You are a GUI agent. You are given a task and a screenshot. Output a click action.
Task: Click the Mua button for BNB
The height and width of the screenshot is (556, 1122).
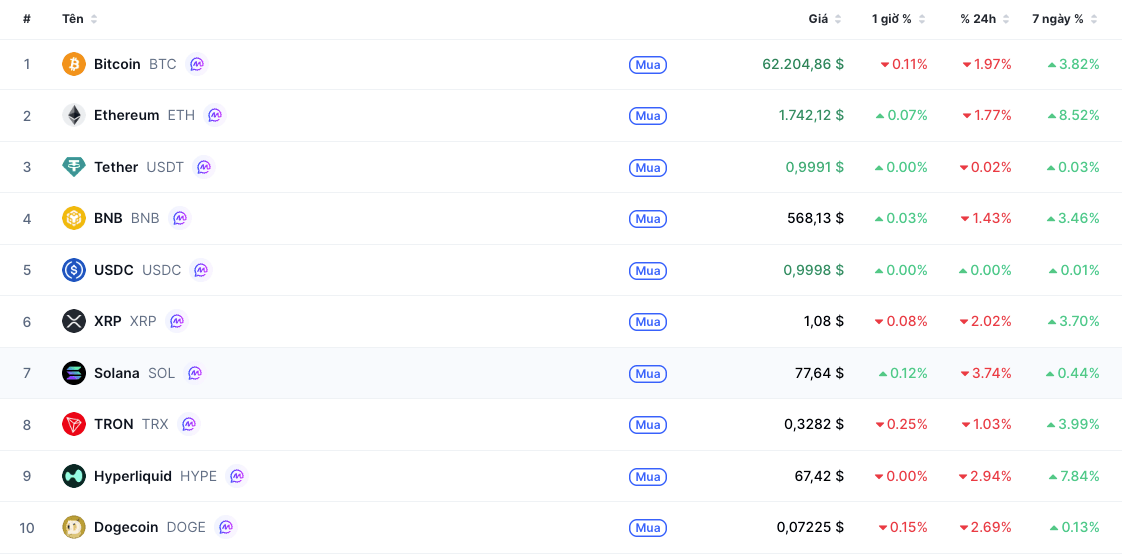point(648,219)
